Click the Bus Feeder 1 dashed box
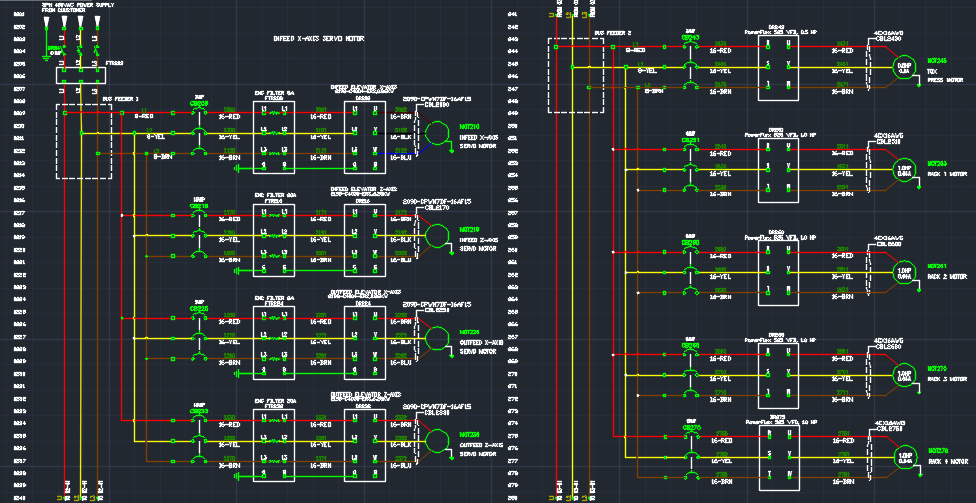Viewport: 976px width, 503px height. coord(84,140)
